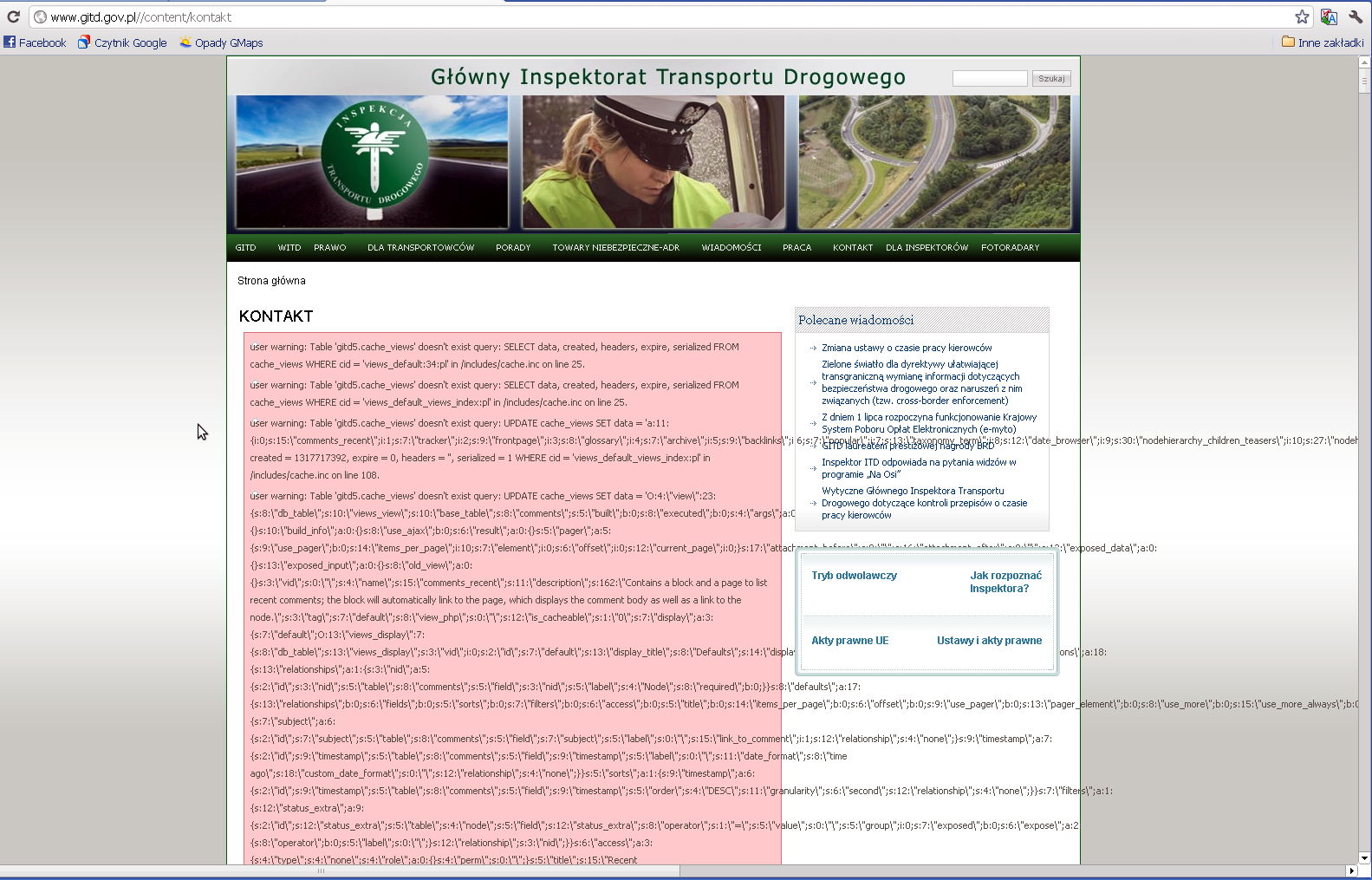Open the Czytnik Google bookmark
The height and width of the screenshot is (880, 1372).
tap(122, 42)
